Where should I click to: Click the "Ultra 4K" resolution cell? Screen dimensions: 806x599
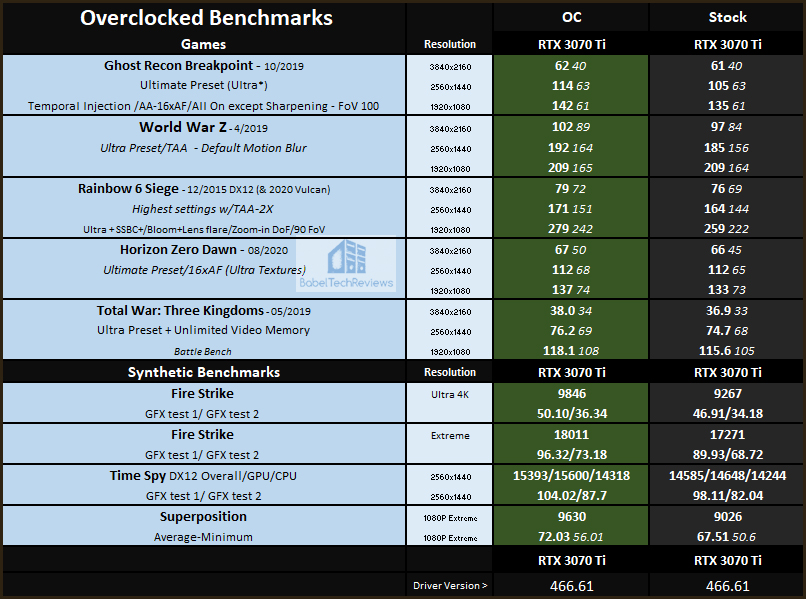450,395
